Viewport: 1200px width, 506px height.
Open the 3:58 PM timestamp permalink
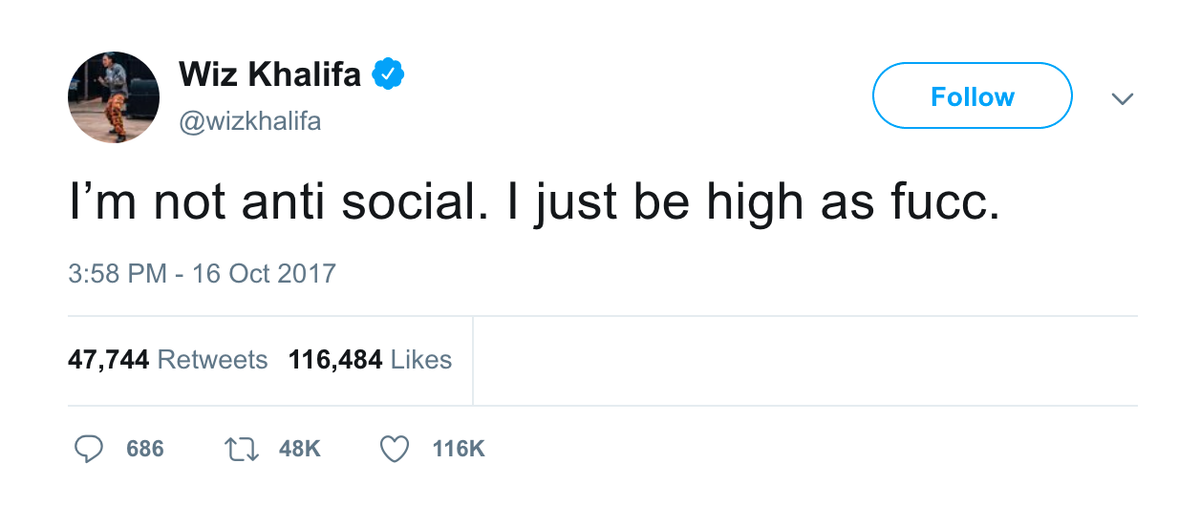tap(117, 273)
